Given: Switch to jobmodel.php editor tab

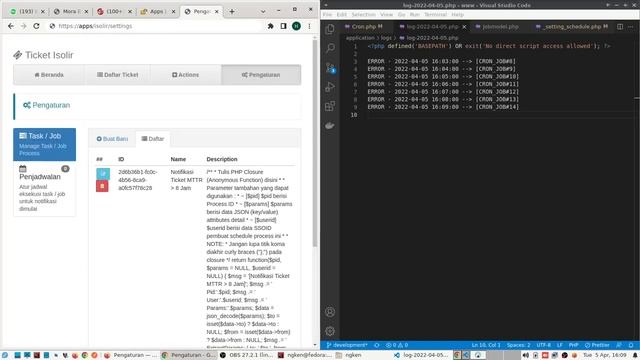Looking at the screenshot, I should pos(500,27).
